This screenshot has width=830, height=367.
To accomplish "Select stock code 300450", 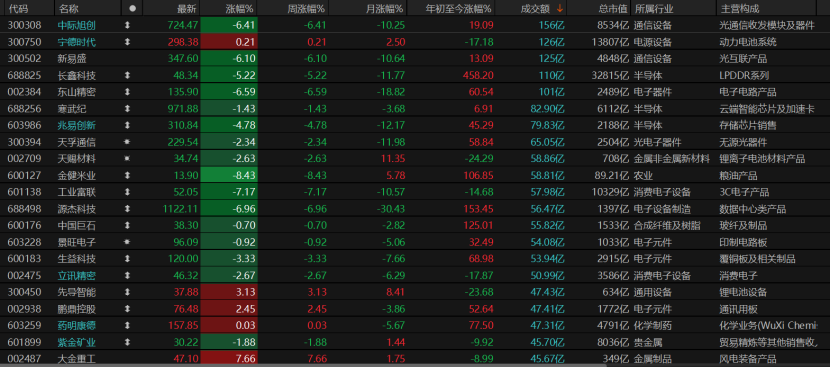I will (23, 292).
